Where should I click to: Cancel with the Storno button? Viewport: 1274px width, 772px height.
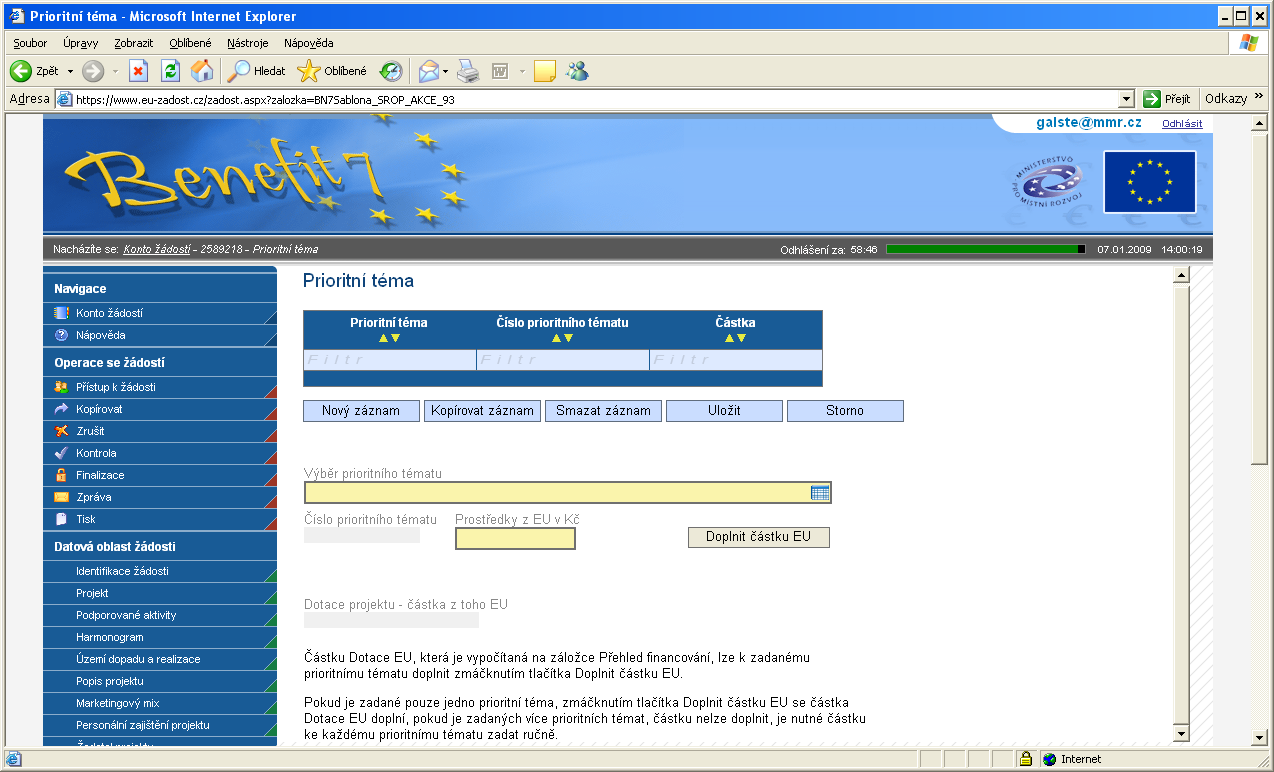845,411
